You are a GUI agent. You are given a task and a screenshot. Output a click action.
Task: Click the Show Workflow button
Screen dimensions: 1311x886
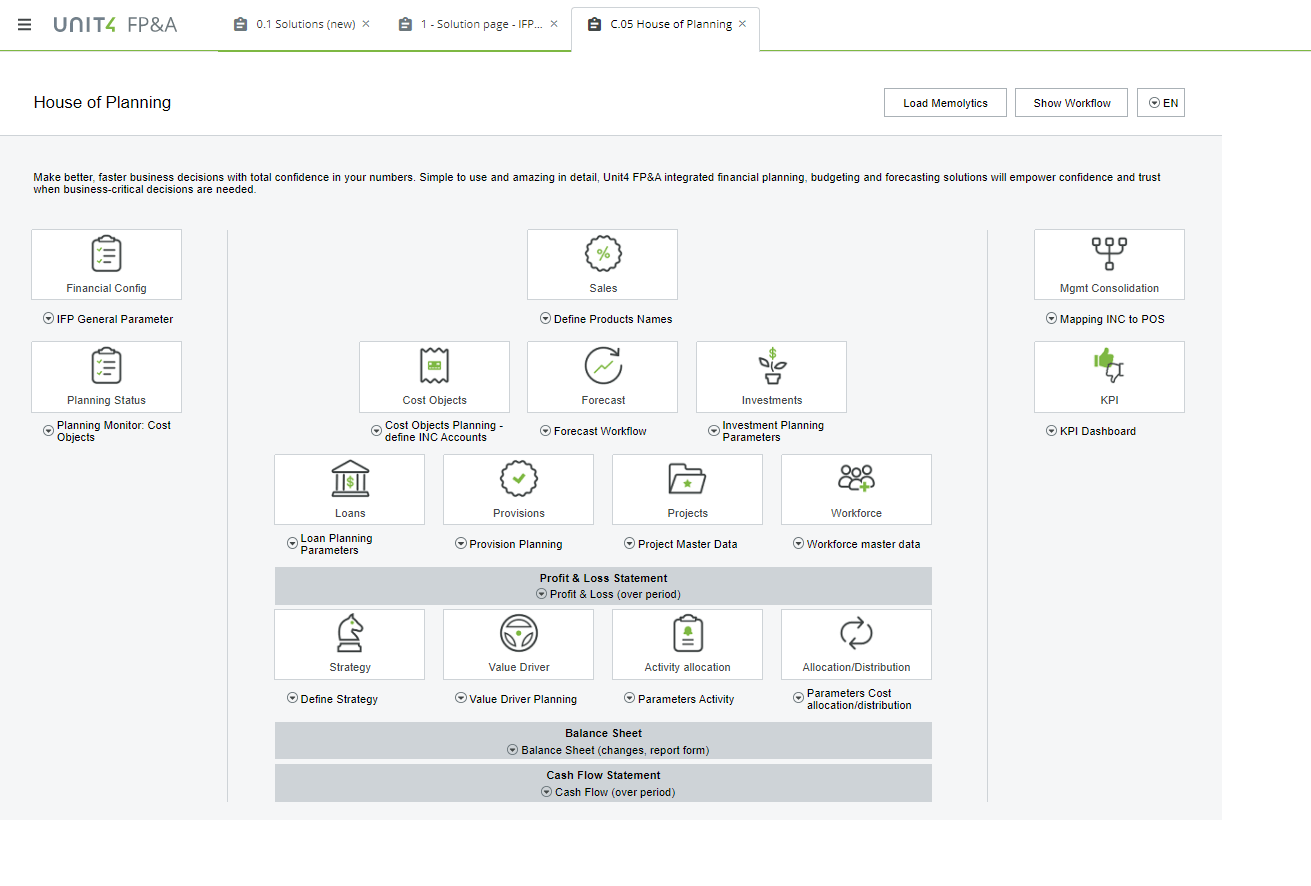1071,103
